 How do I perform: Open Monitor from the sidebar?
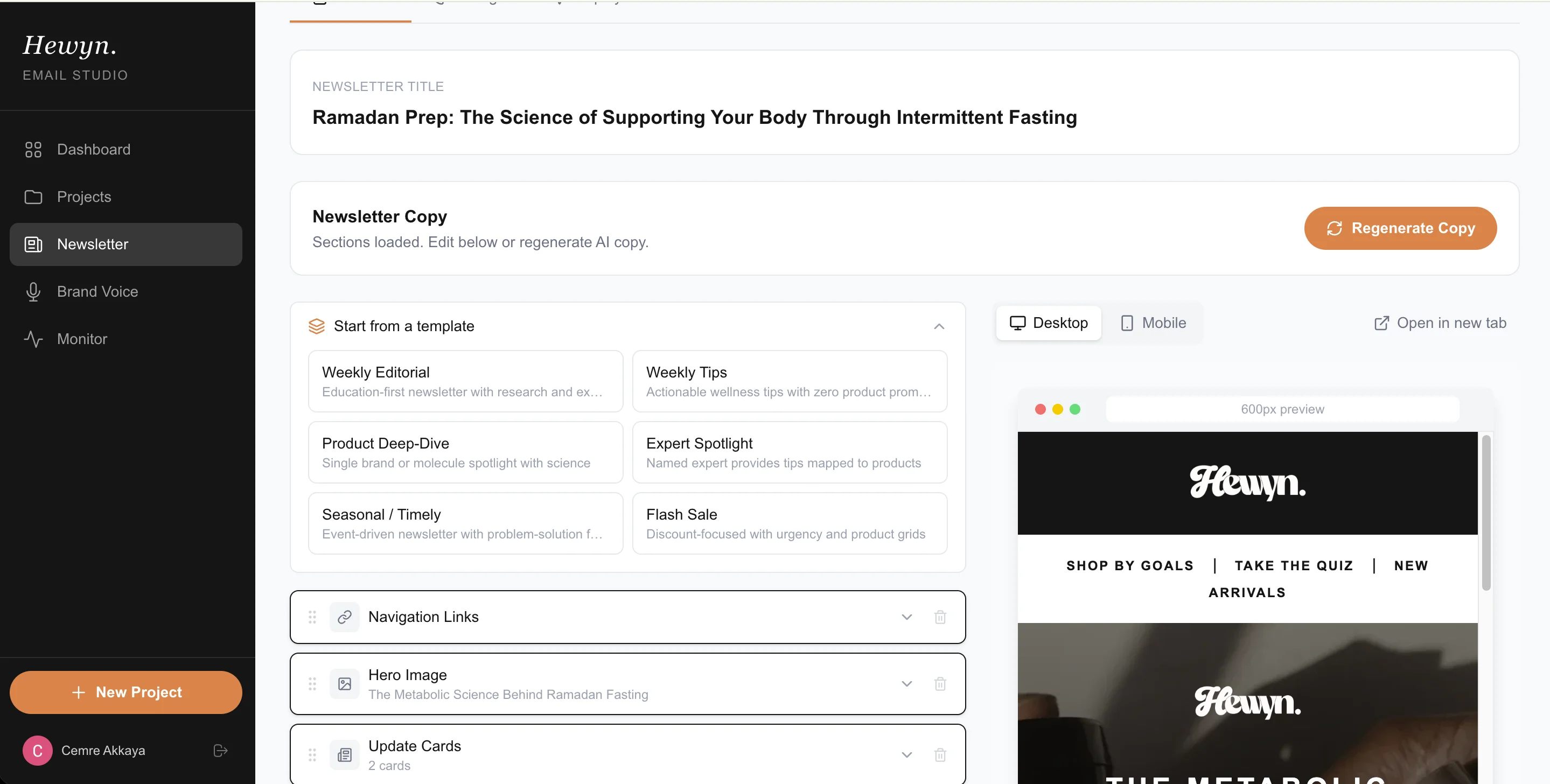pyautogui.click(x=82, y=339)
